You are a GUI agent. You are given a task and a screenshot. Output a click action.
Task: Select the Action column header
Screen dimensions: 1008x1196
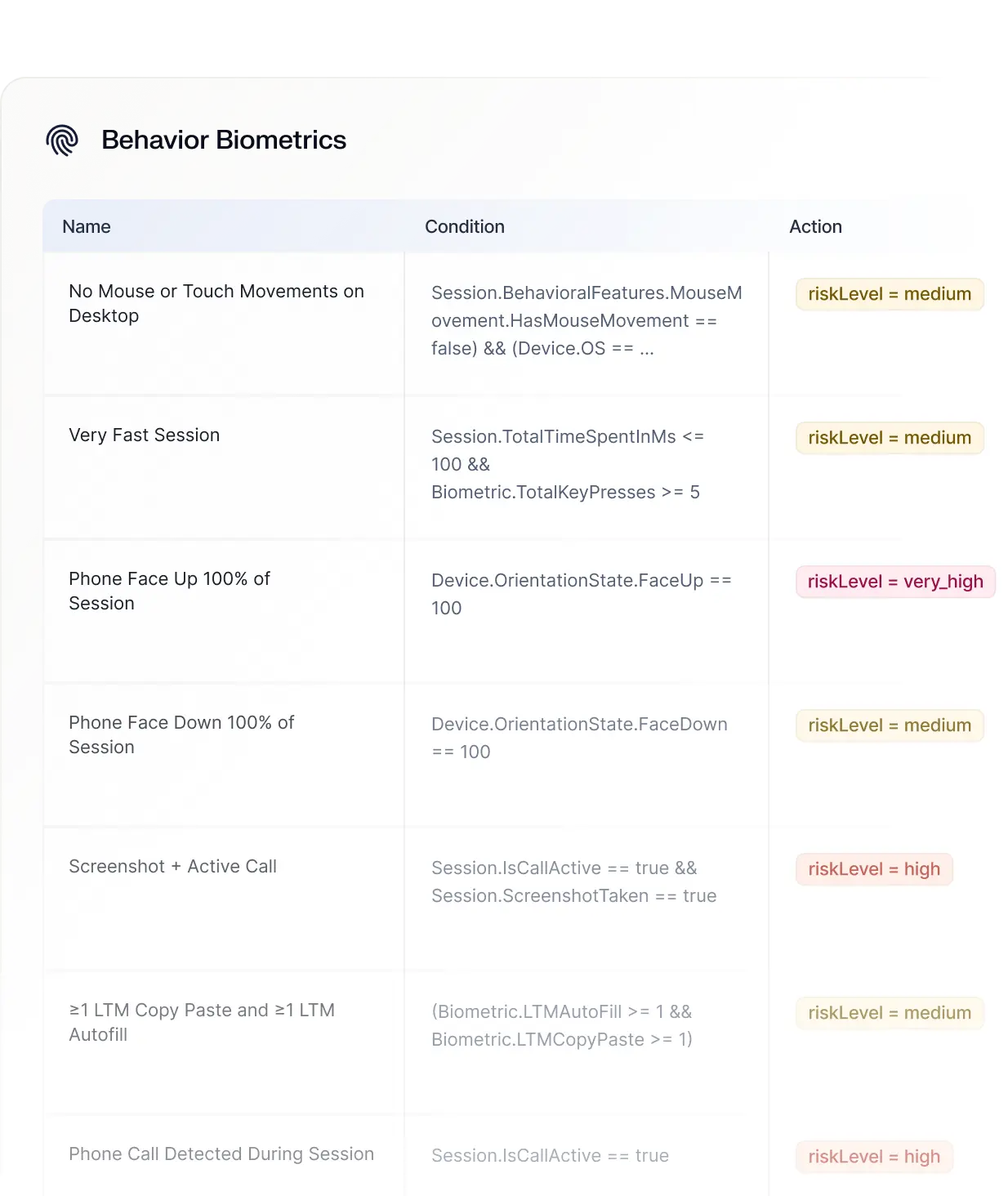click(816, 226)
